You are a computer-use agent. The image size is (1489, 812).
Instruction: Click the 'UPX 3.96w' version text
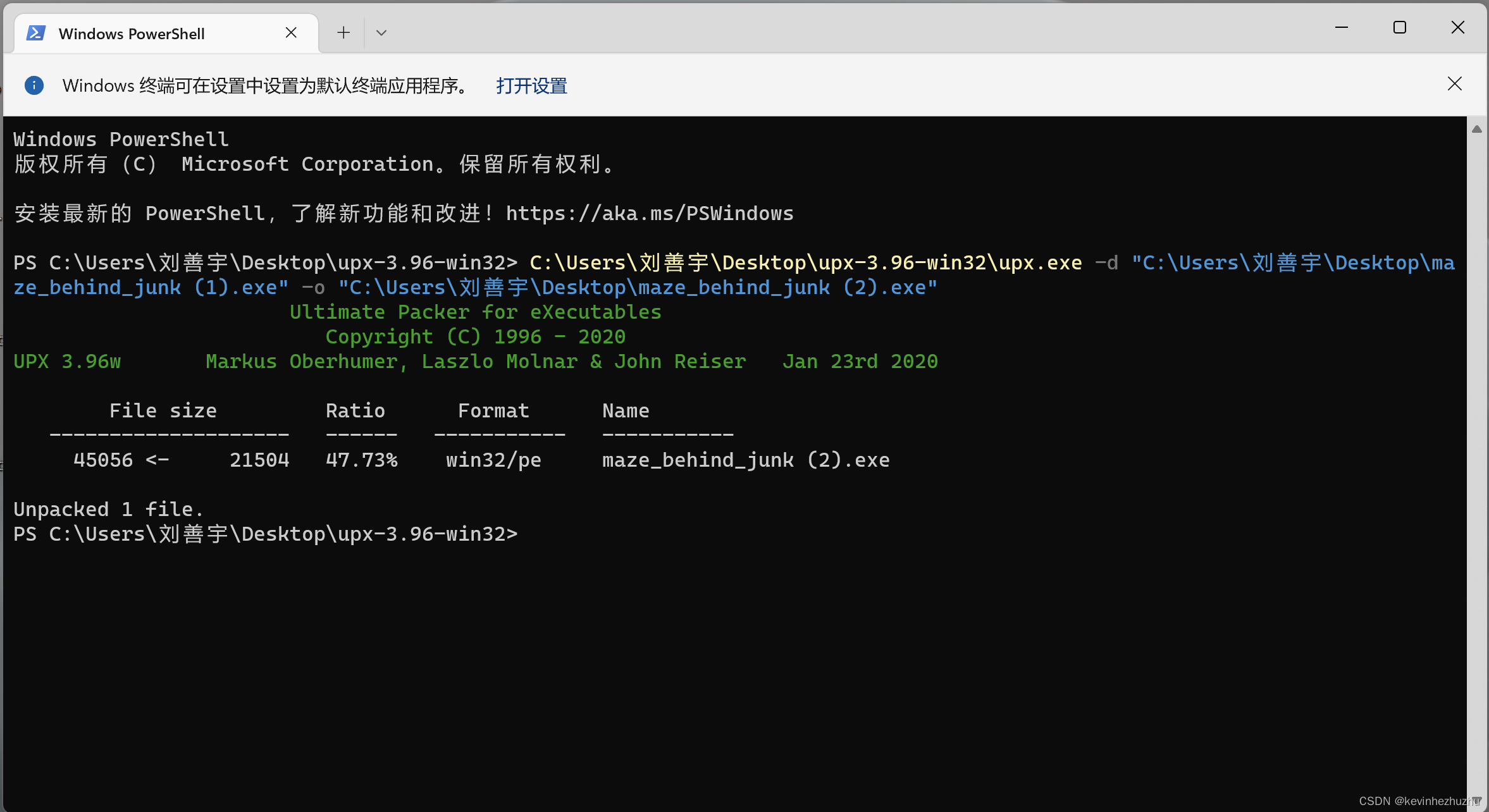67,362
